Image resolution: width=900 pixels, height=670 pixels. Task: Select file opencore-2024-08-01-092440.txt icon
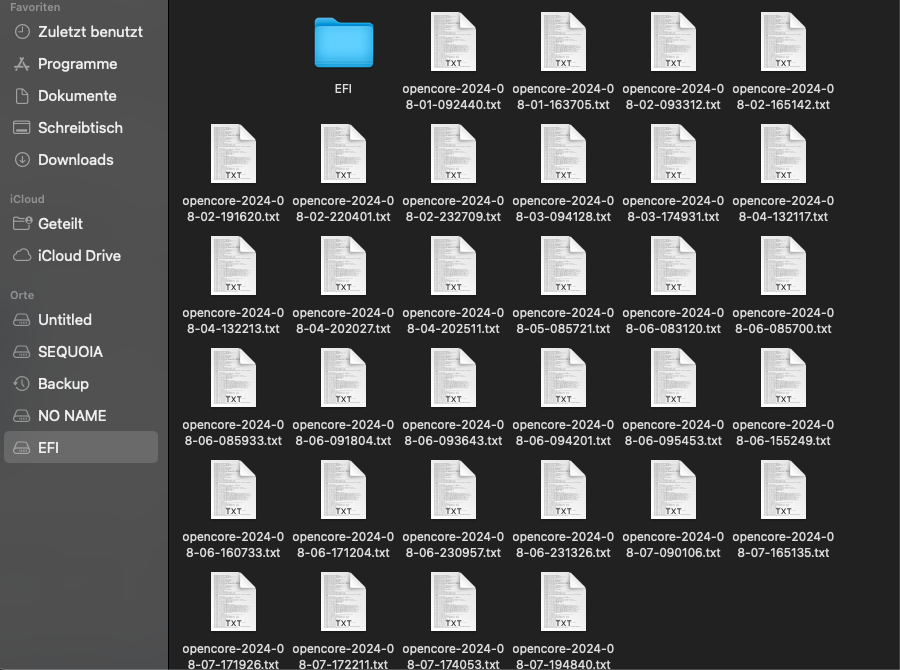click(453, 41)
